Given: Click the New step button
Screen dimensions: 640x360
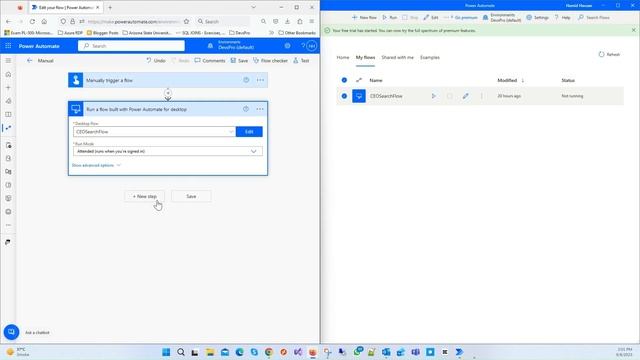Looking at the screenshot, I should click(x=144, y=196).
